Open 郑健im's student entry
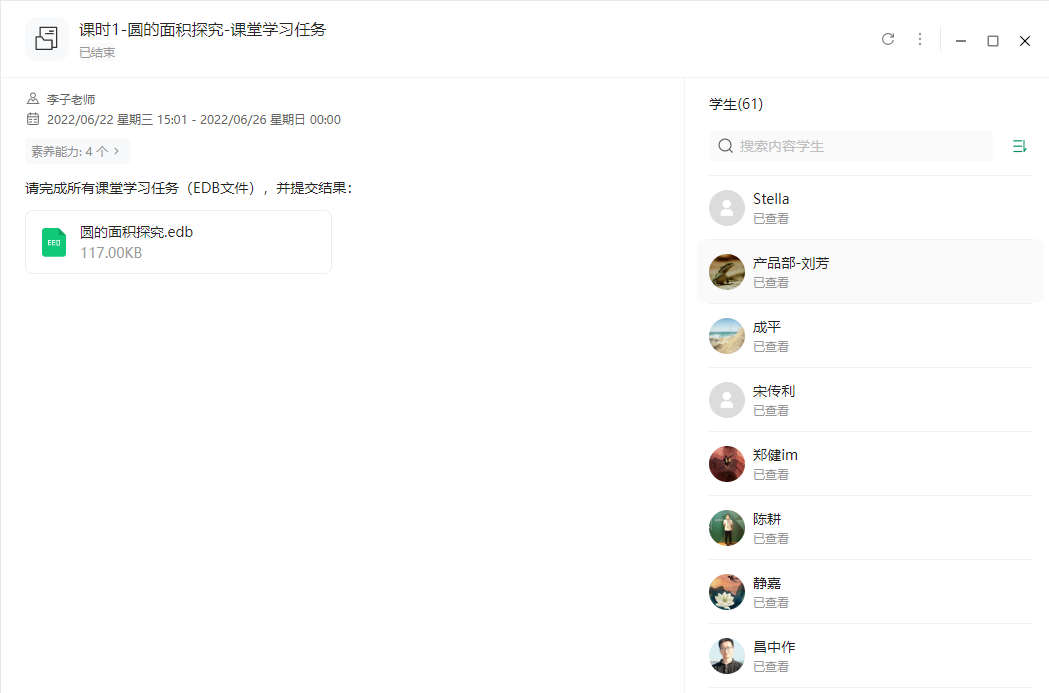 (x=870, y=464)
